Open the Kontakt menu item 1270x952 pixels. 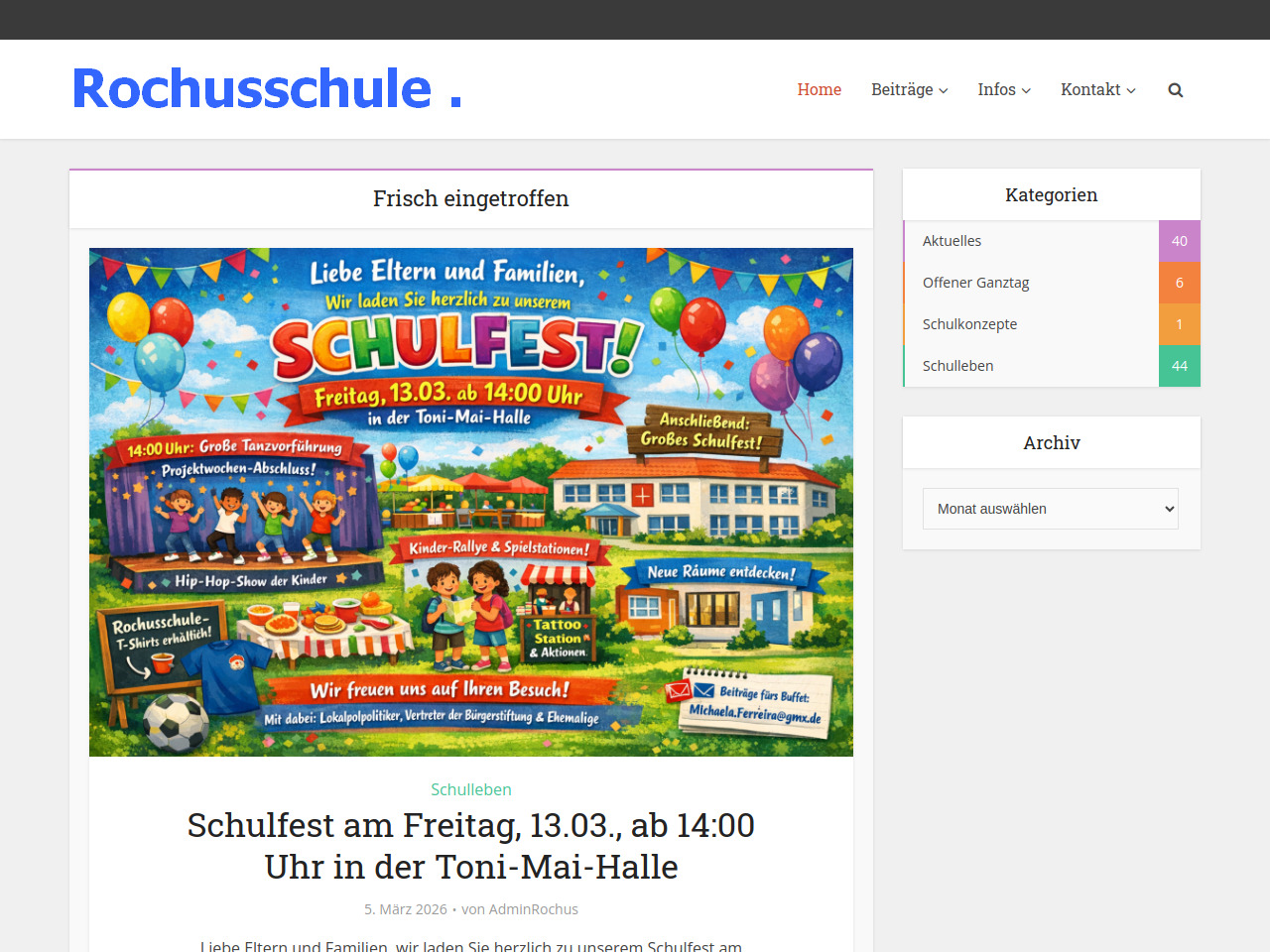click(x=1090, y=89)
